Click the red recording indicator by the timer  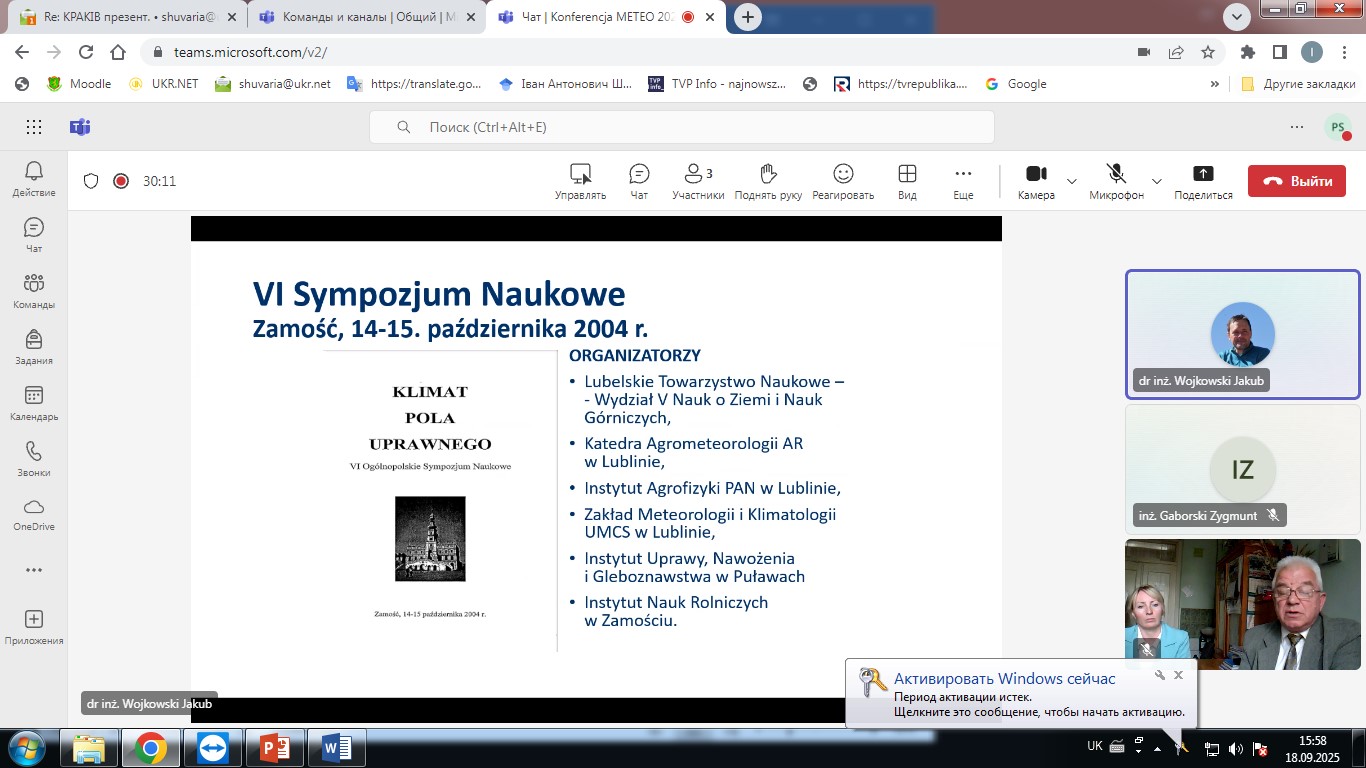[x=121, y=181]
